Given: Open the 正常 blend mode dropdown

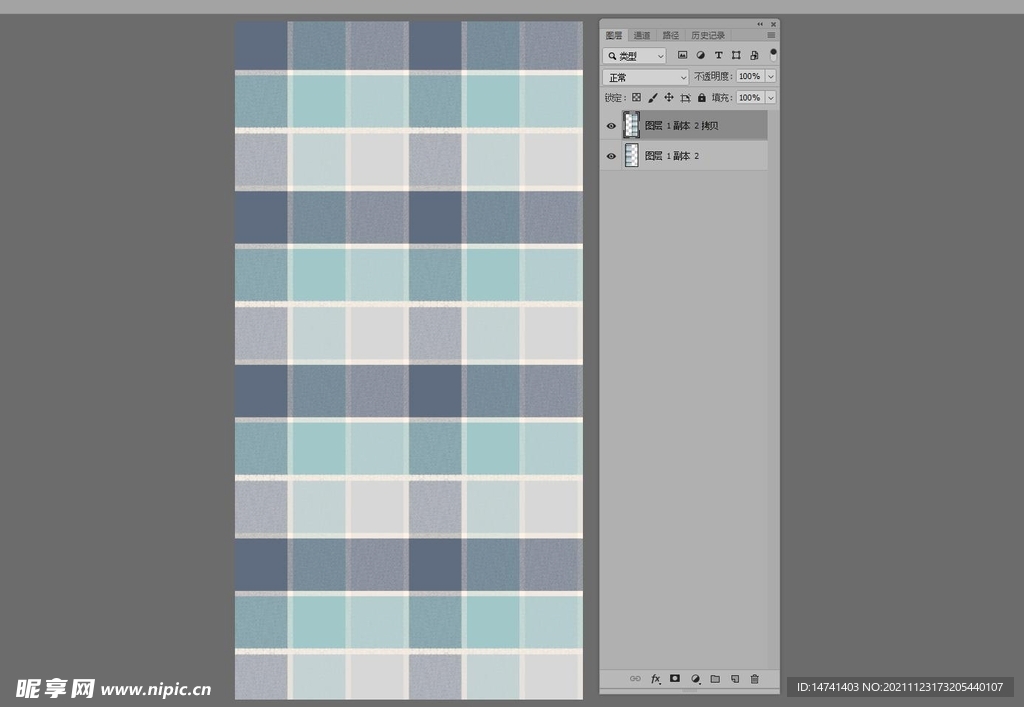Looking at the screenshot, I should pos(646,77).
